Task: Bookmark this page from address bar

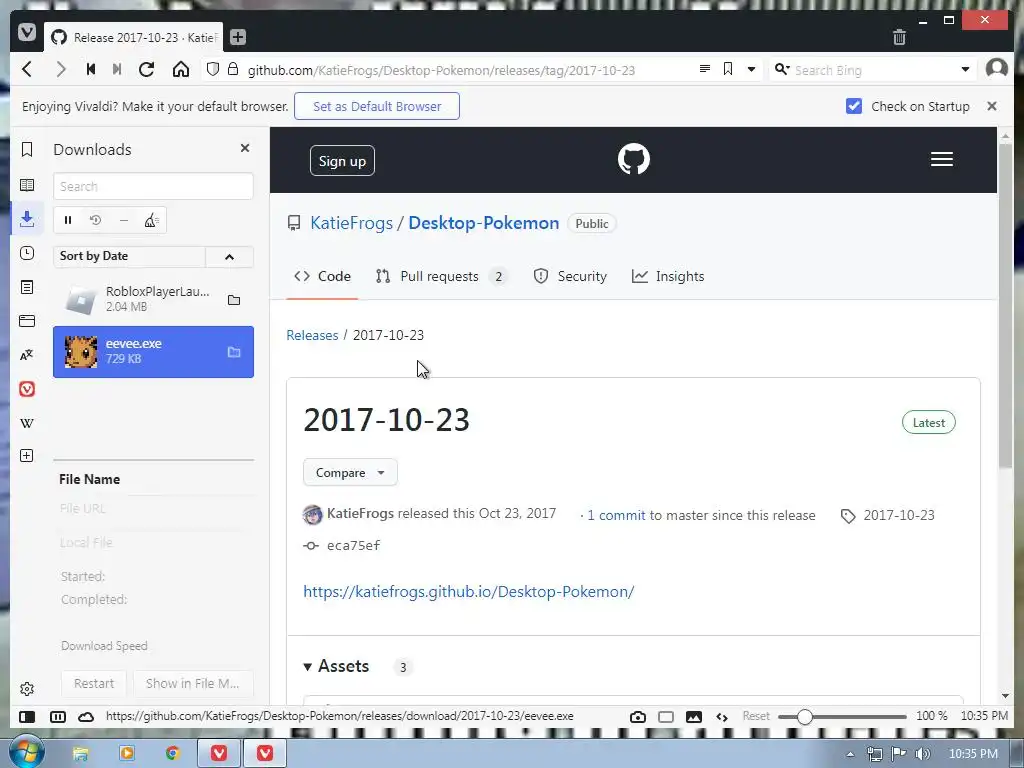Action: 728,69
